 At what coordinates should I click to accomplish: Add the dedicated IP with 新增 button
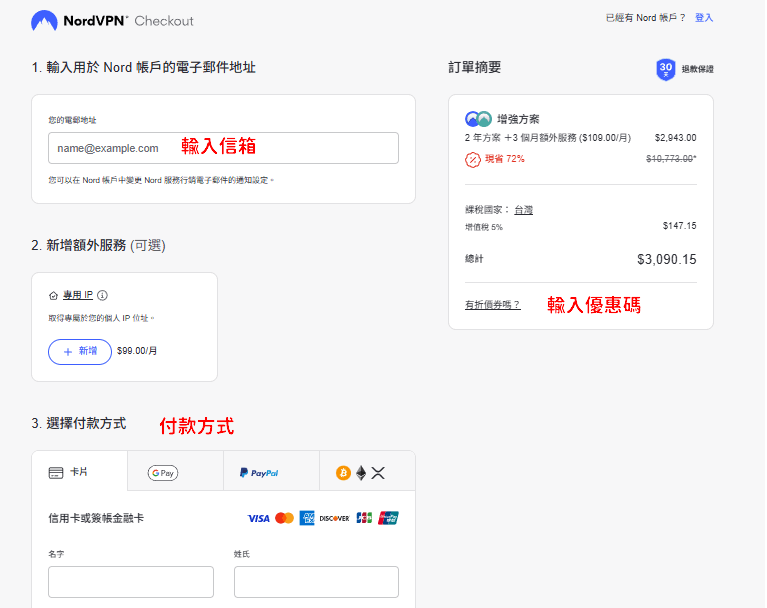coord(80,352)
